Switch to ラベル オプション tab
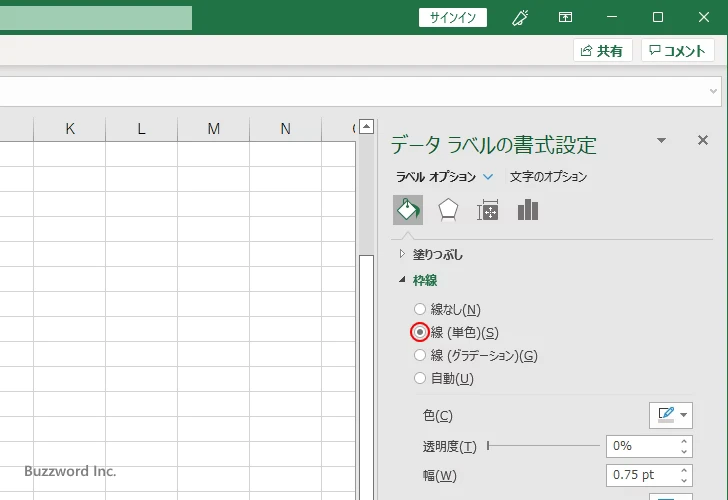Viewport: 728px width, 500px height. pos(436,177)
